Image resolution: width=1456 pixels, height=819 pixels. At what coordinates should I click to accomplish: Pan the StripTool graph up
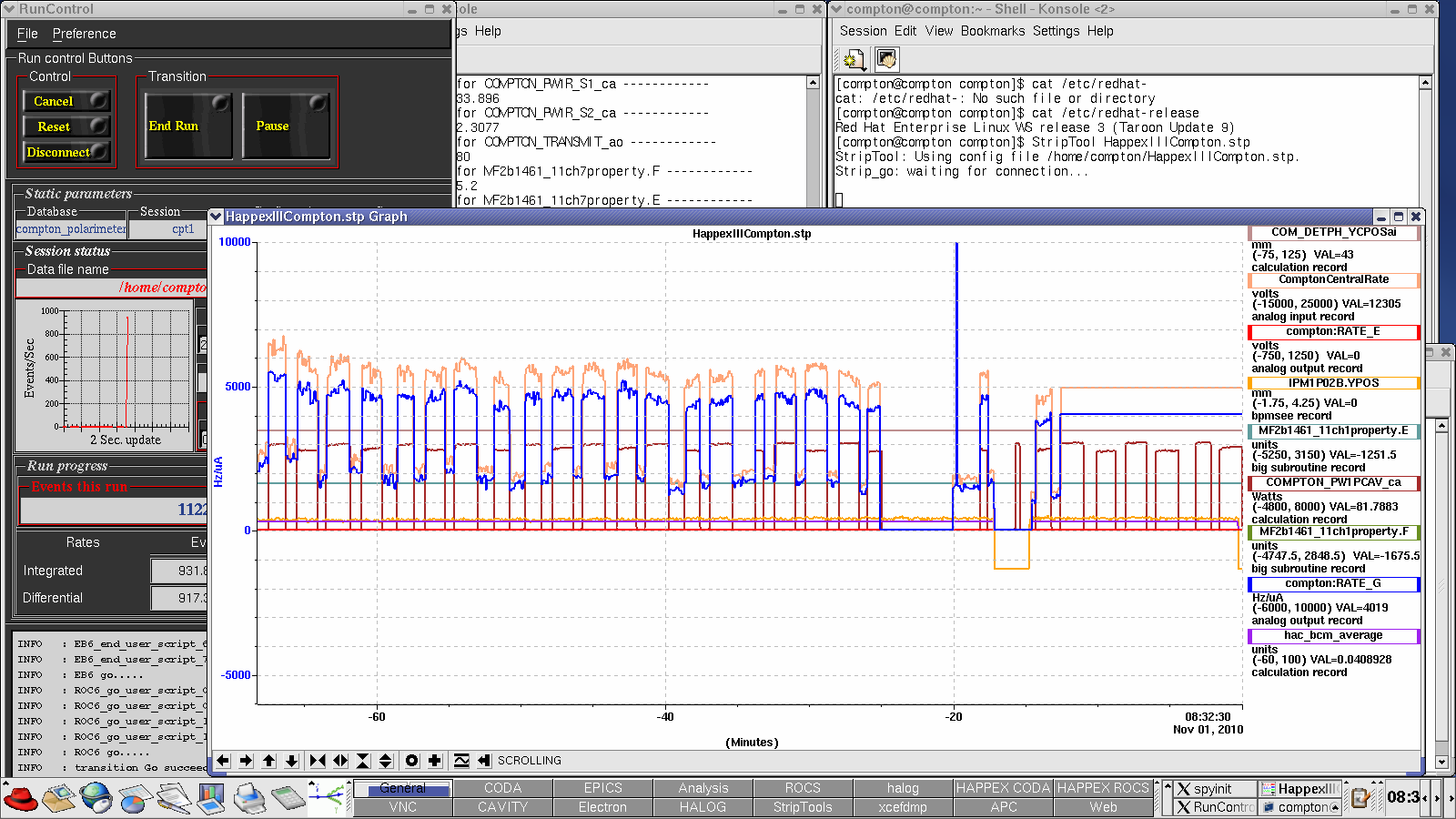(x=268, y=761)
